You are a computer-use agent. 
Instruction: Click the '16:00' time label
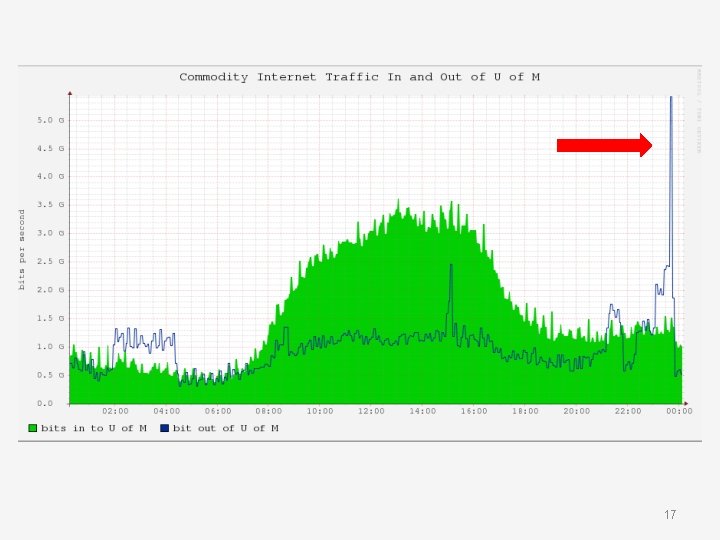click(474, 411)
